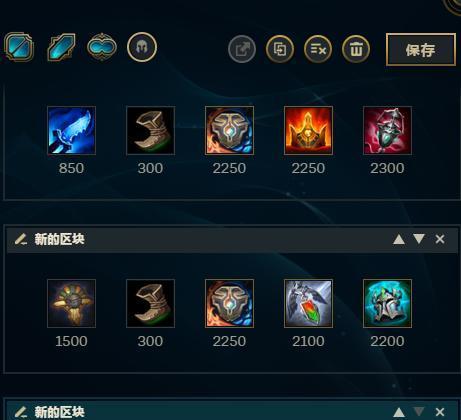
Task: Select the boots item in first block
Action: pos(150,130)
